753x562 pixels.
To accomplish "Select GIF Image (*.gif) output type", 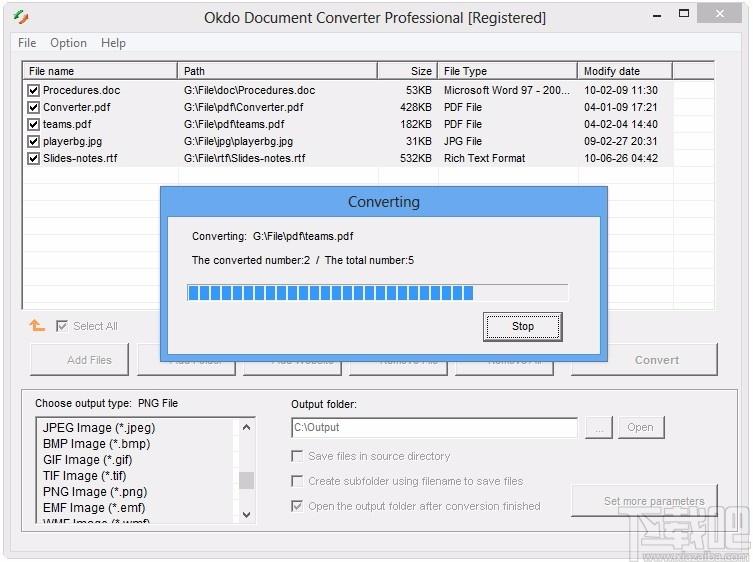I will coord(87,460).
